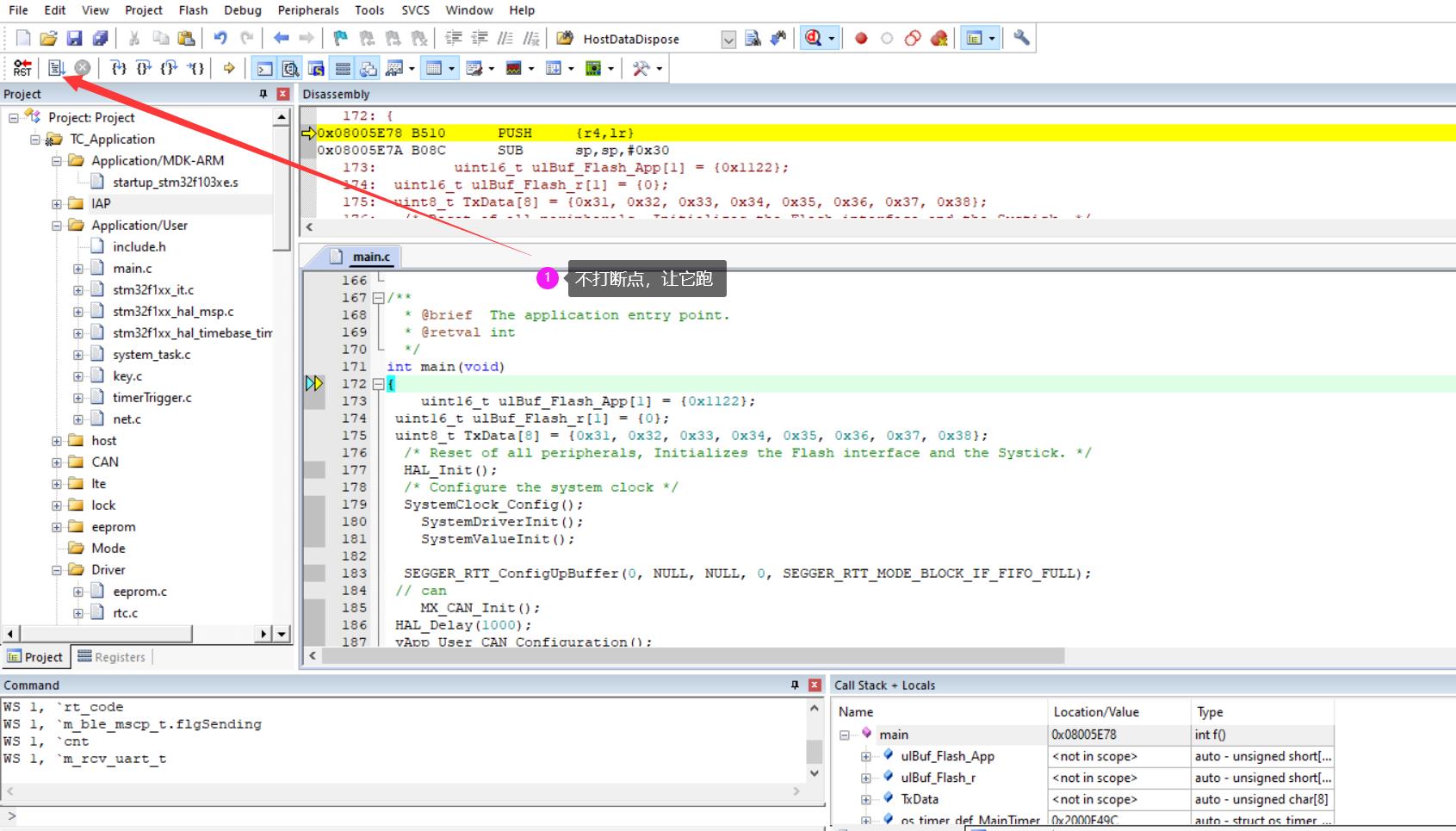Open the Debug menu
Image resolution: width=1456 pixels, height=831 pixels.
coord(242,10)
